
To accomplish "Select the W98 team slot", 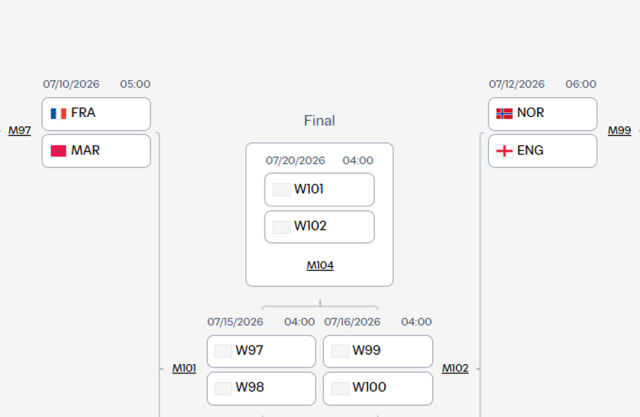I will click(x=261, y=389).
